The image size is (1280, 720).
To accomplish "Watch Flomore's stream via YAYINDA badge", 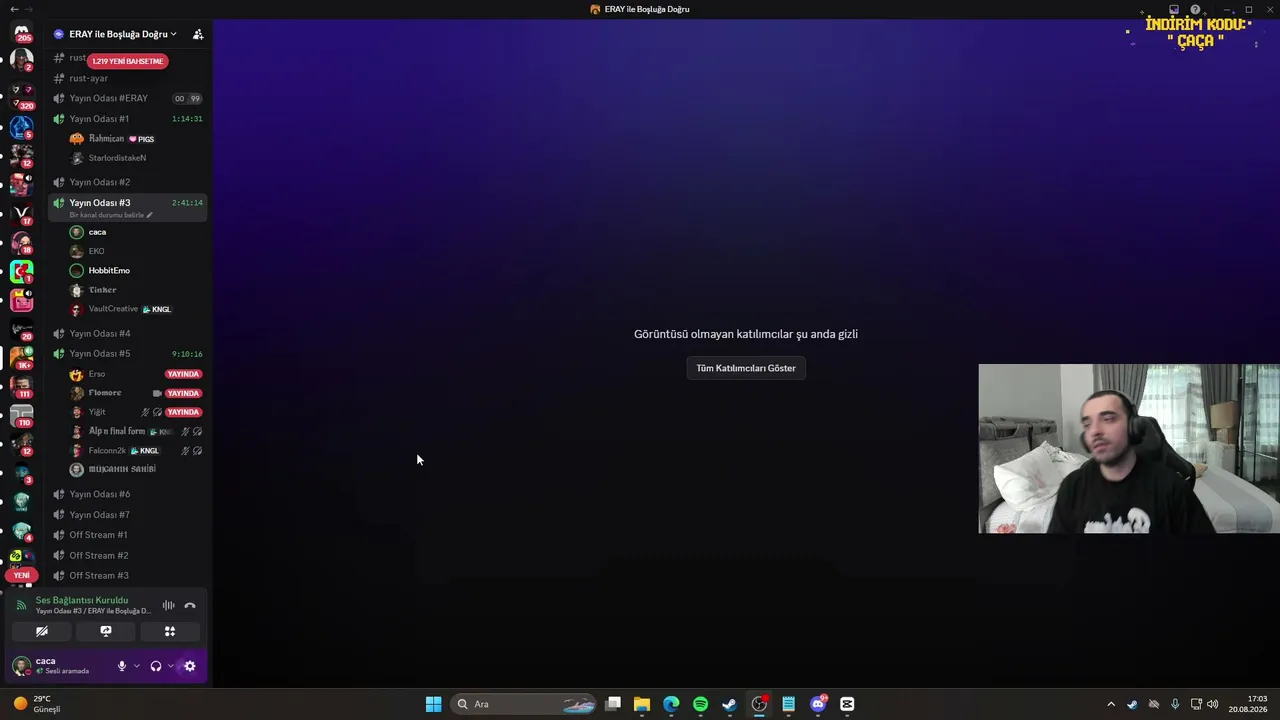I will (183, 393).
